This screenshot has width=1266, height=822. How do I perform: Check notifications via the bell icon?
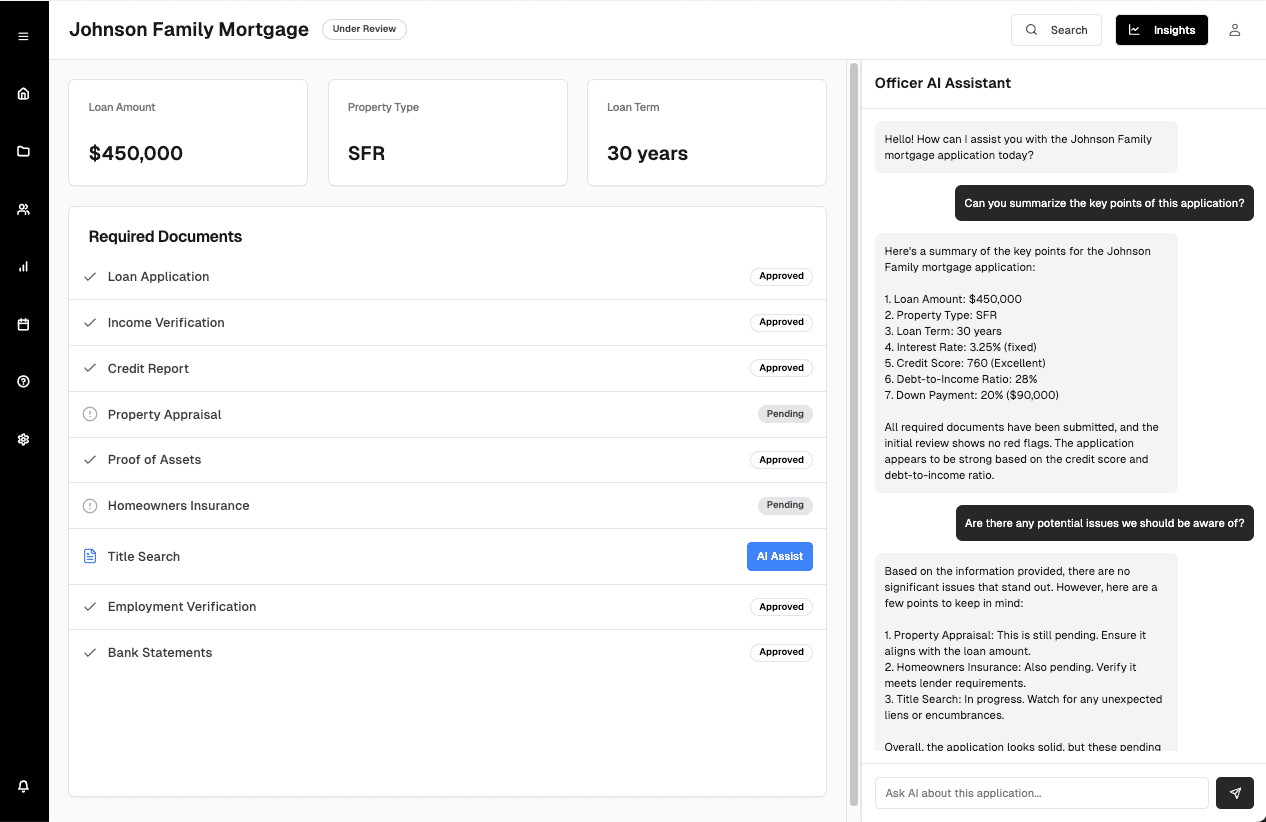(x=23, y=786)
